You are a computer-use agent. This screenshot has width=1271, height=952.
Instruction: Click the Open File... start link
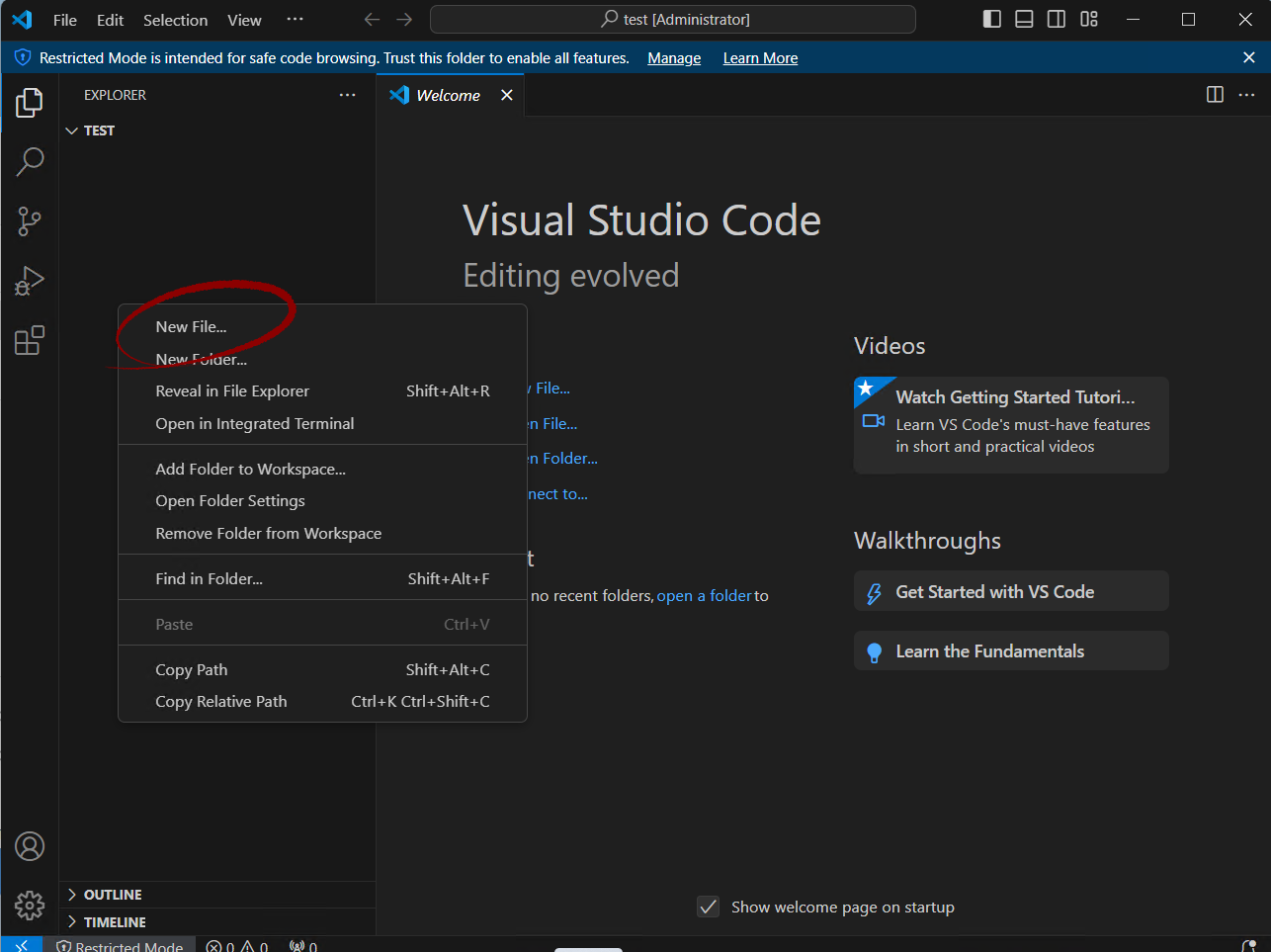552,424
